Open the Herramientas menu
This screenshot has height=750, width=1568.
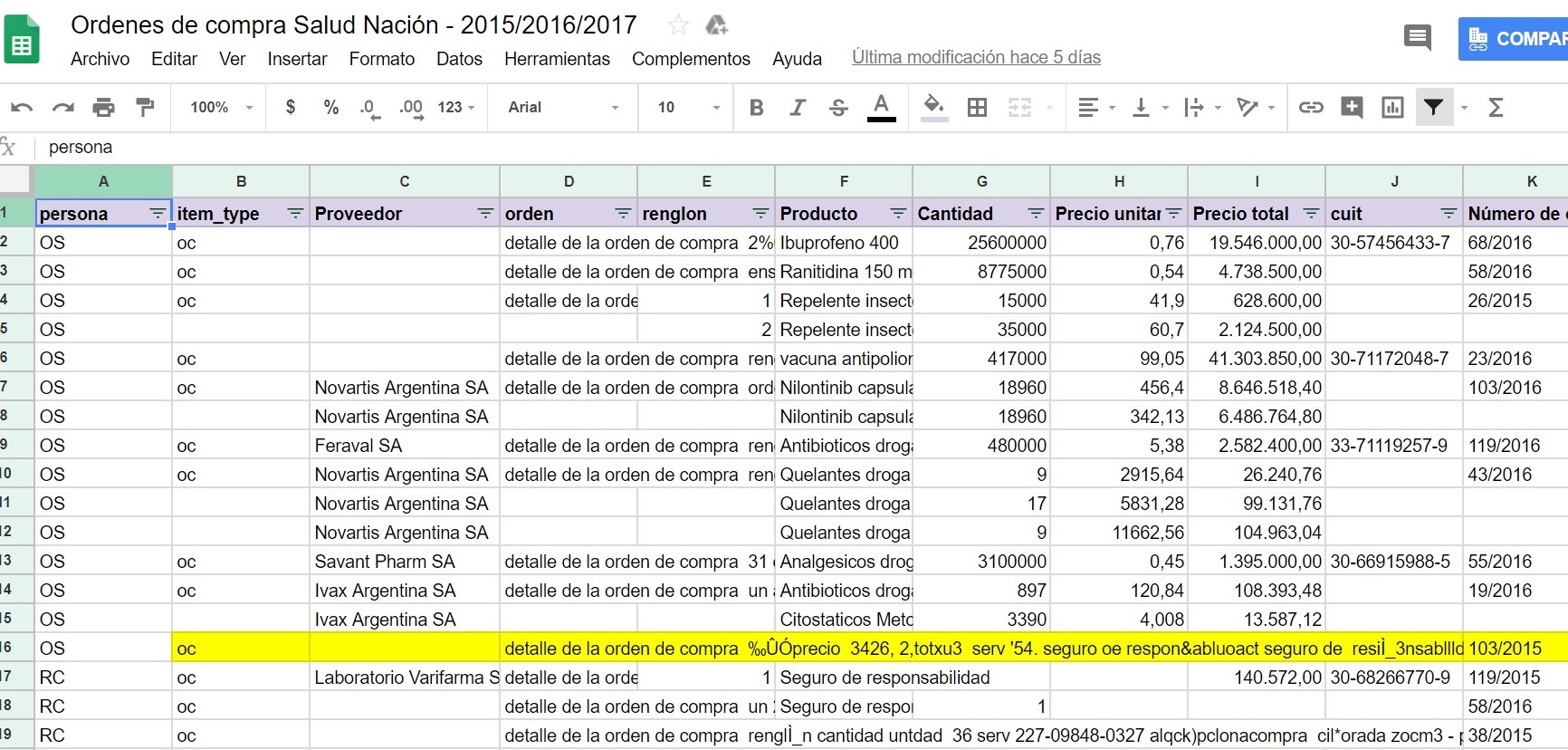(557, 59)
